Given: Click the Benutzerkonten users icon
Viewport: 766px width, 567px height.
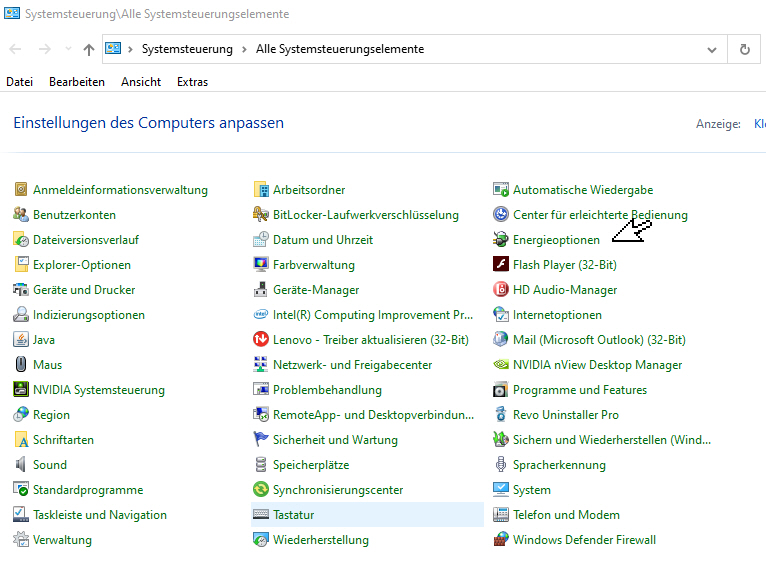Looking at the screenshot, I should coord(21,214).
